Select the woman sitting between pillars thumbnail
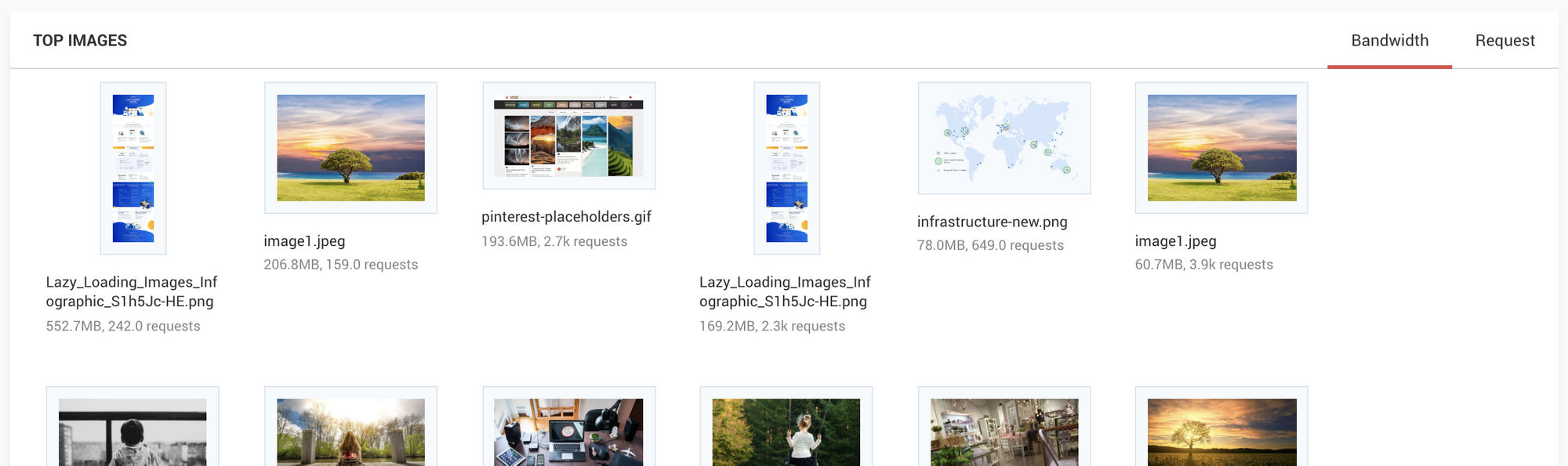 tap(350, 426)
